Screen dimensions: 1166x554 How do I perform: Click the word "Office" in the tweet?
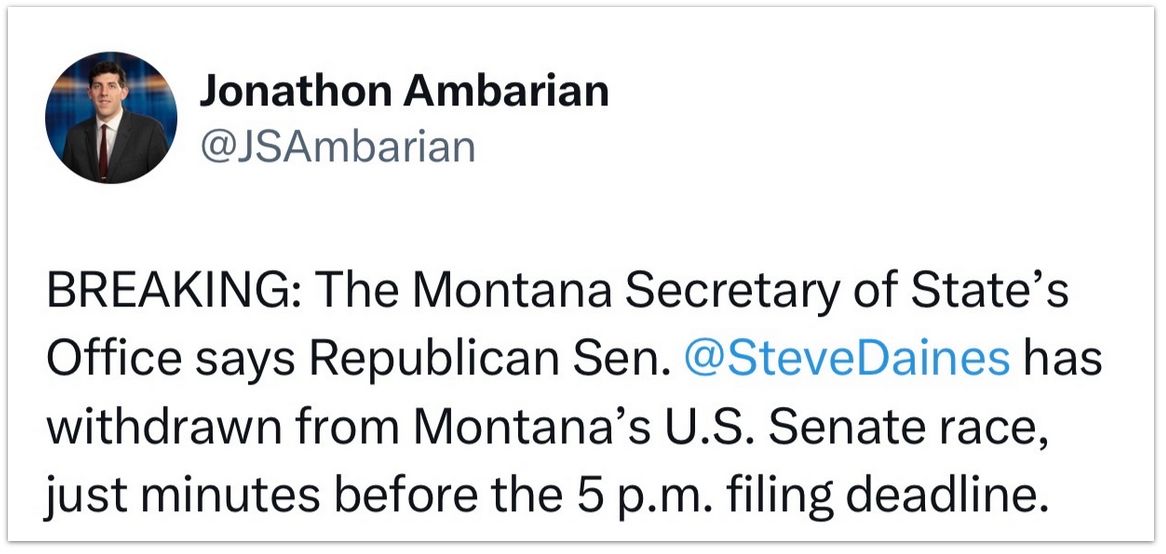pos(115,359)
